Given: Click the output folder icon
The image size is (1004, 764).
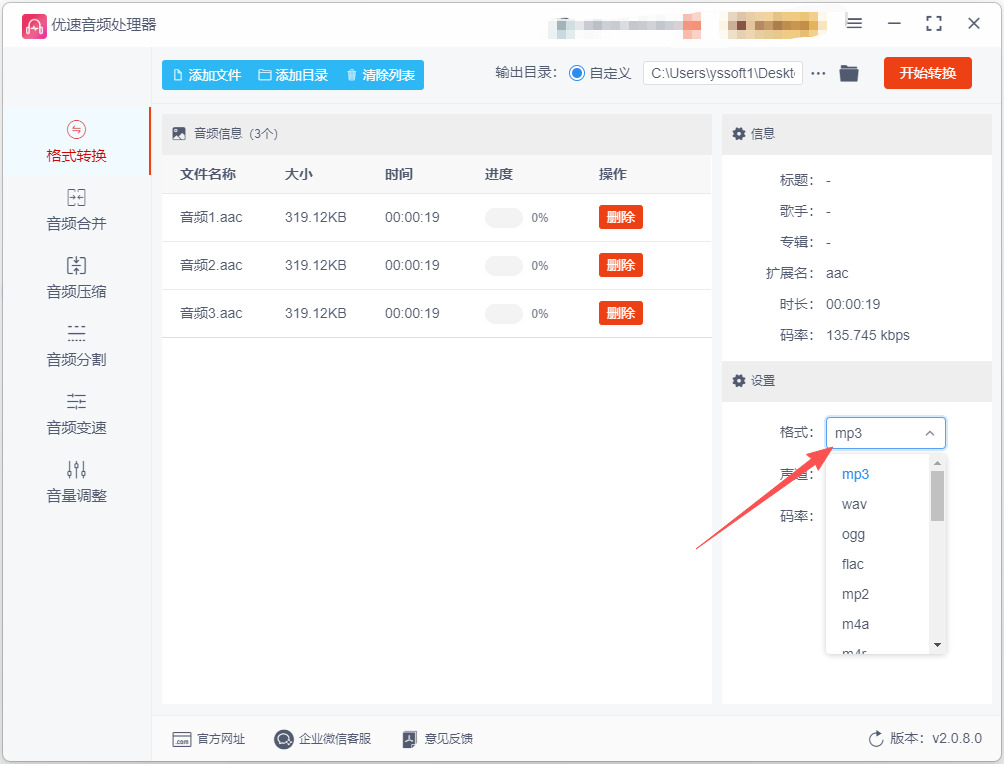Looking at the screenshot, I should click(849, 74).
